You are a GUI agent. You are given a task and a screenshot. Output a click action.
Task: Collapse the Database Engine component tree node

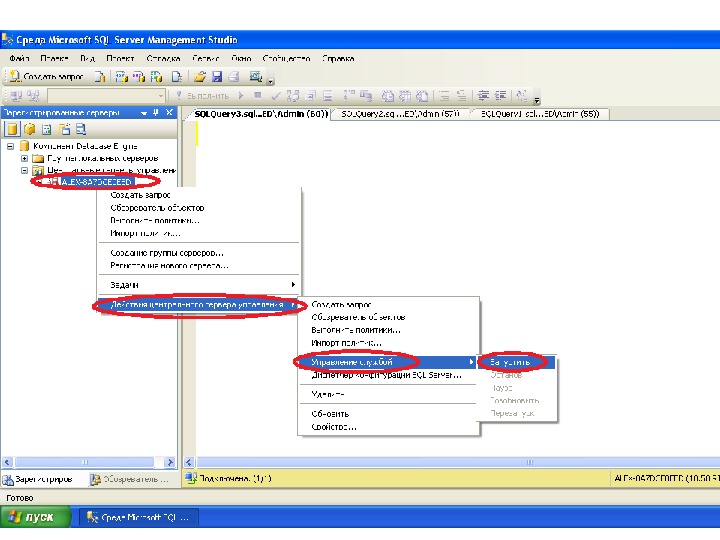pyautogui.click(x=10, y=146)
